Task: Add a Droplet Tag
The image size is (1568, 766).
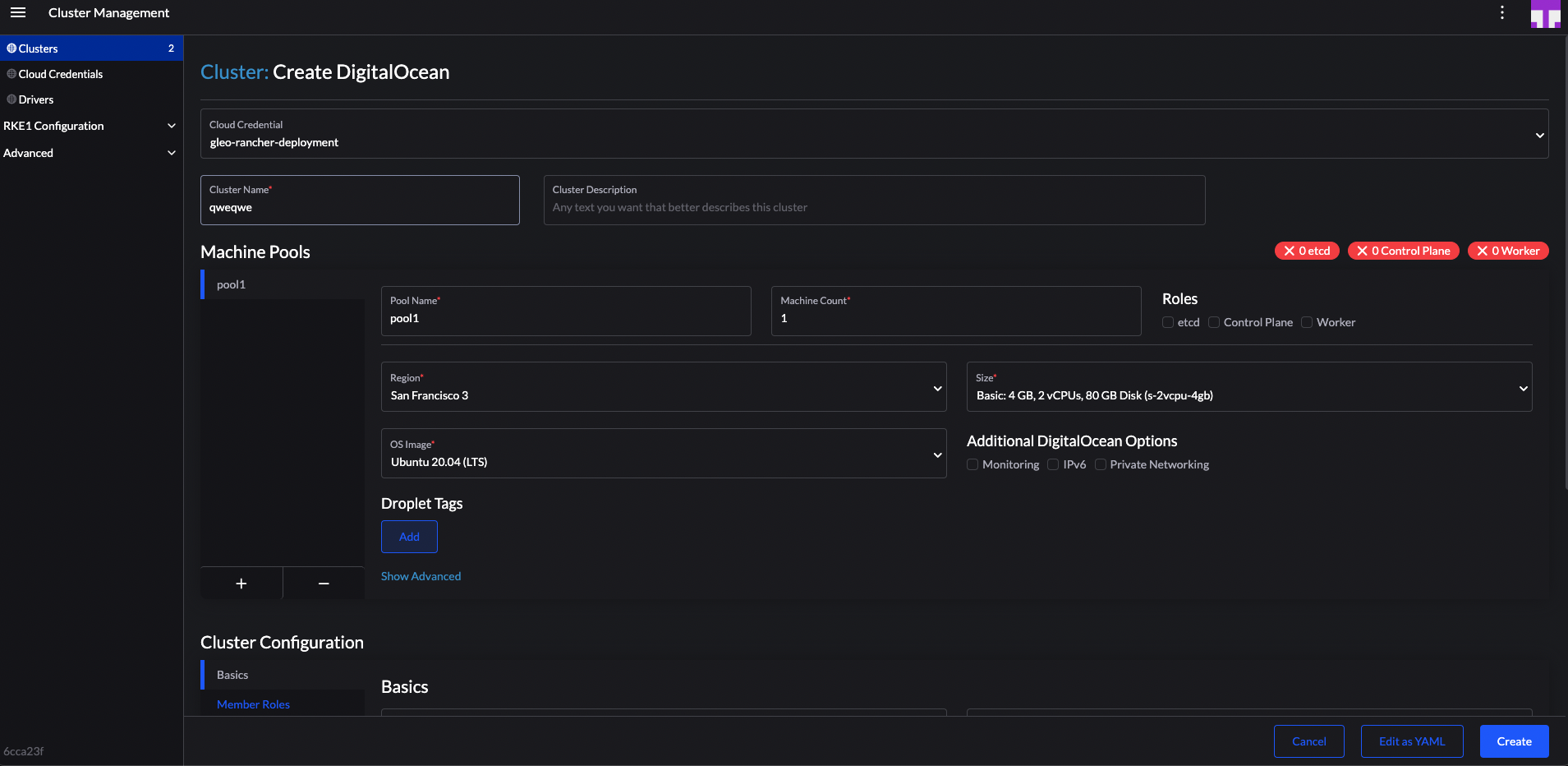Action: [409, 536]
